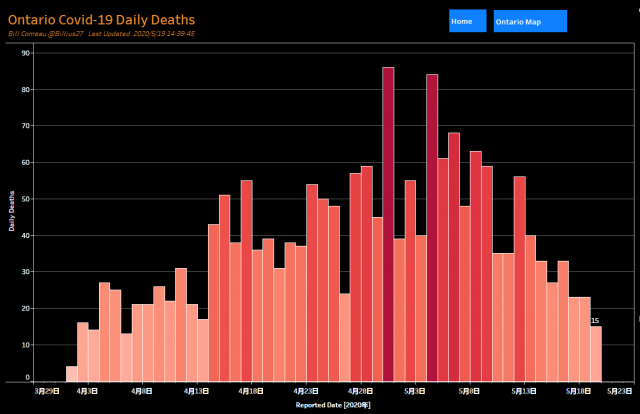Click the bar reaching 63 deaths
Viewport: 640px width, 414px height.
(476, 267)
